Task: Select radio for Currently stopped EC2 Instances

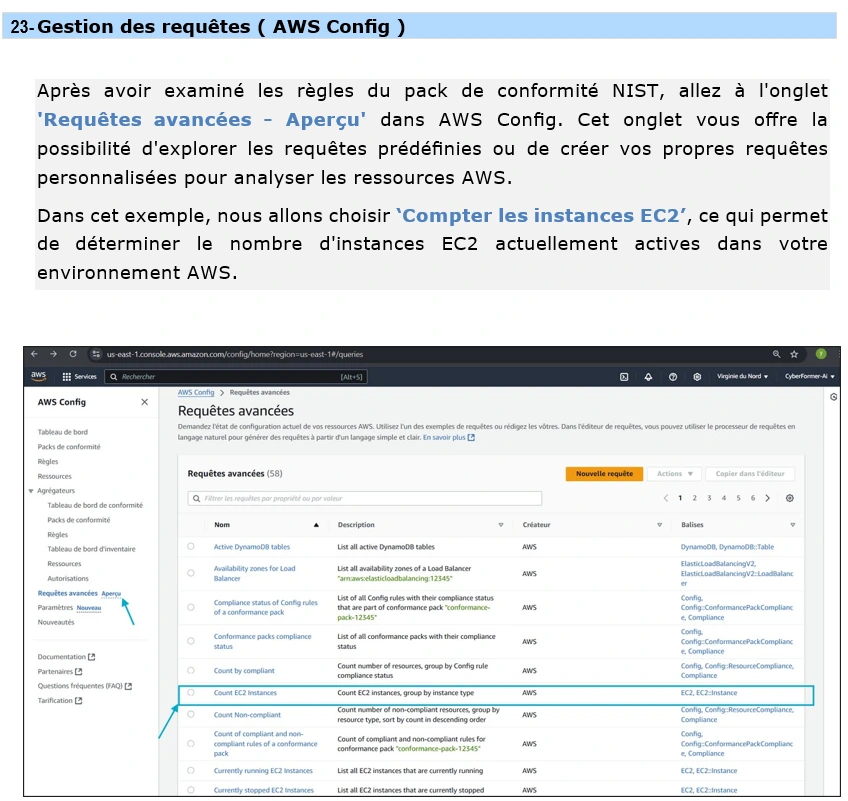Action: (x=191, y=790)
